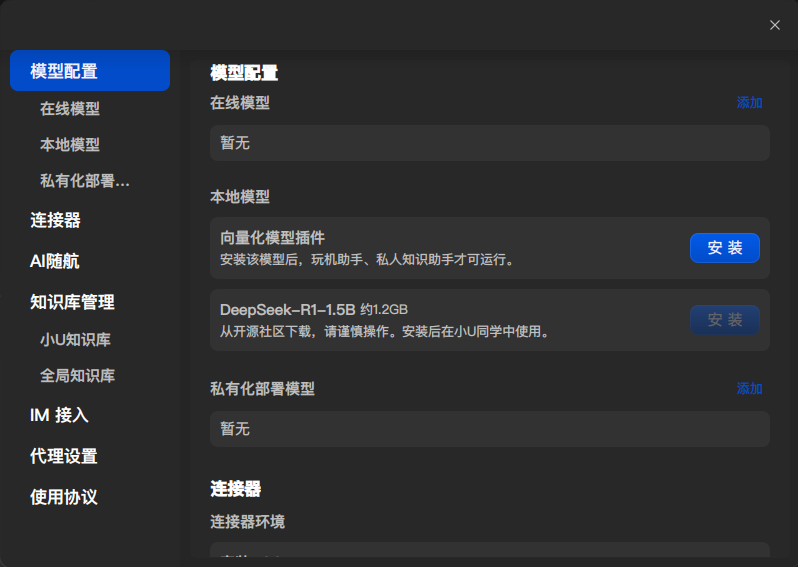Close the settings dialog with X icon
This screenshot has height=567, width=798.
775,25
